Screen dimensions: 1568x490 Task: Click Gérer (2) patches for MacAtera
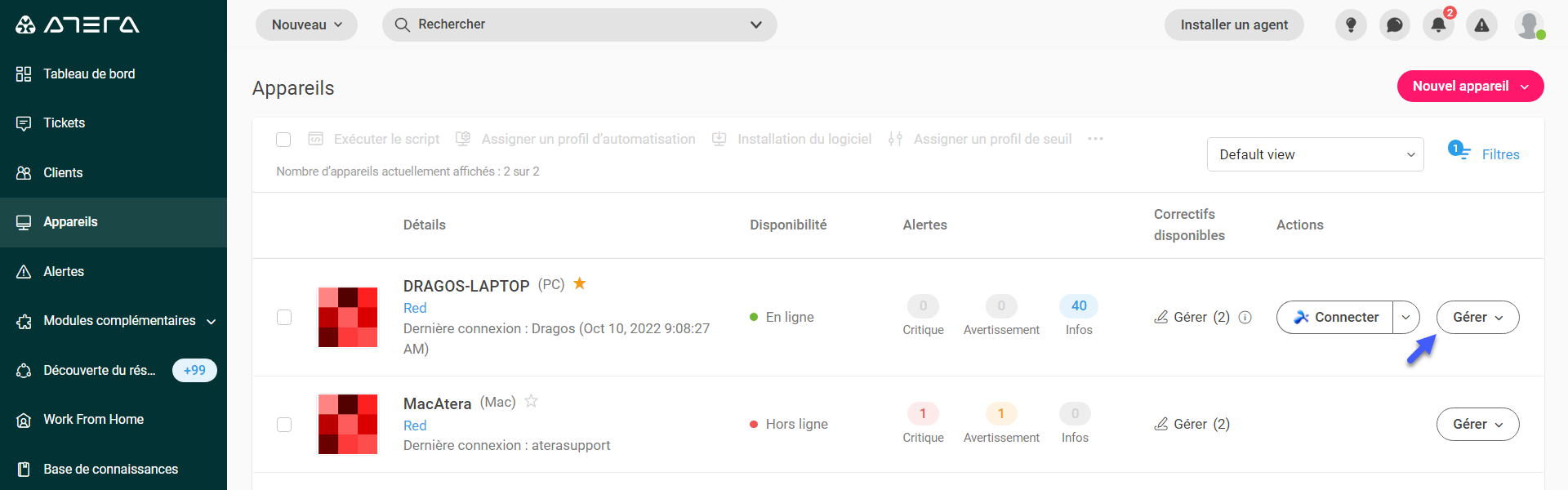(x=1201, y=424)
